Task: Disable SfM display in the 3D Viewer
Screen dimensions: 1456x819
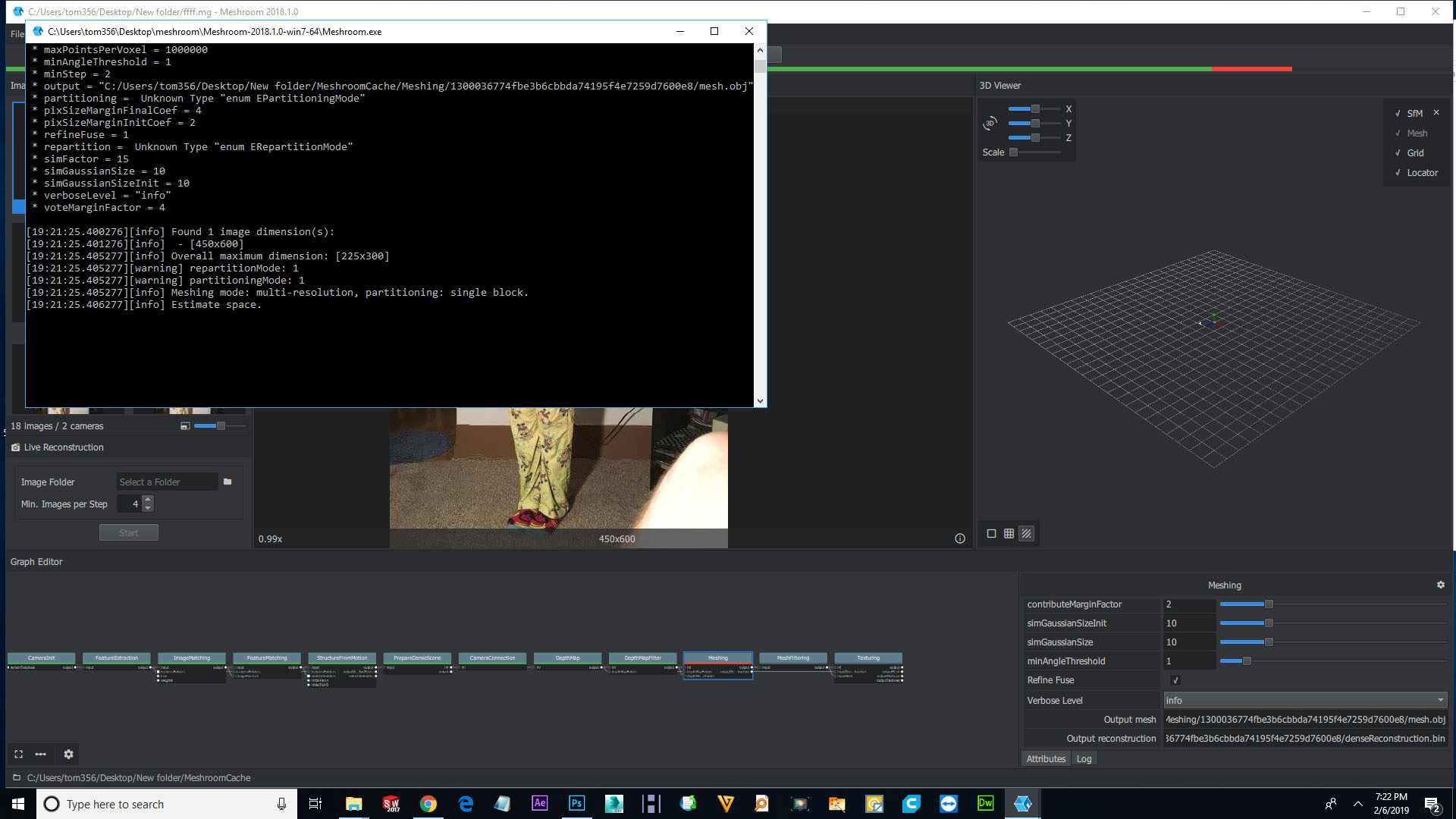Action: 1398,112
